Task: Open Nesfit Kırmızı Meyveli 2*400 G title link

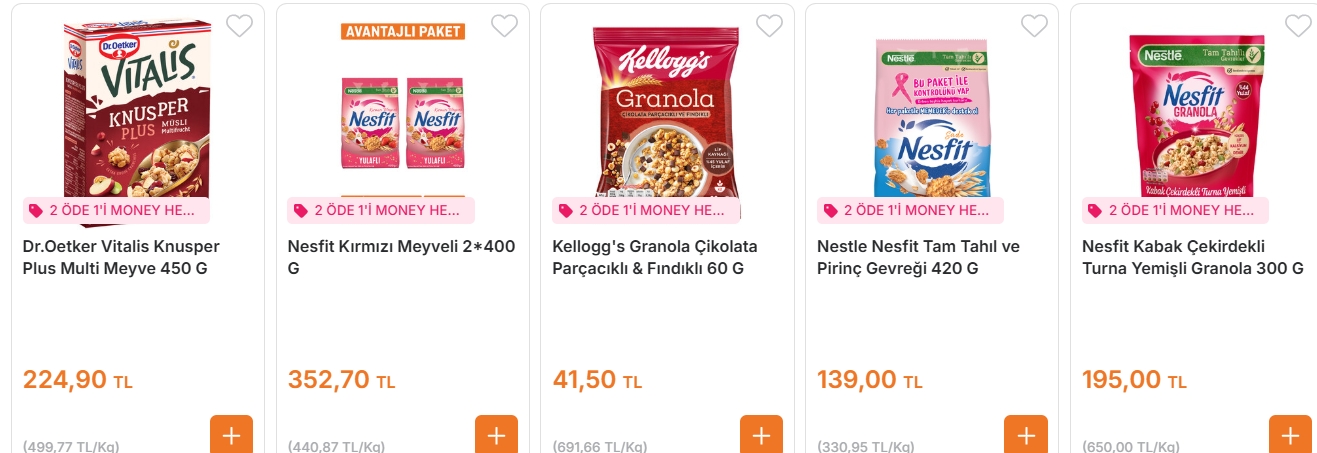Action: pyautogui.click(x=401, y=257)
